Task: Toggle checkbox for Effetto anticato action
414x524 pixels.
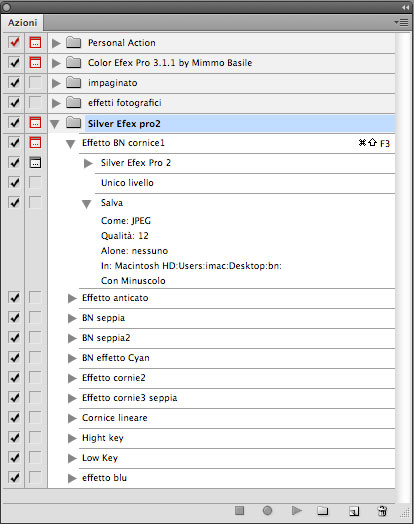Action: [14, 297]
